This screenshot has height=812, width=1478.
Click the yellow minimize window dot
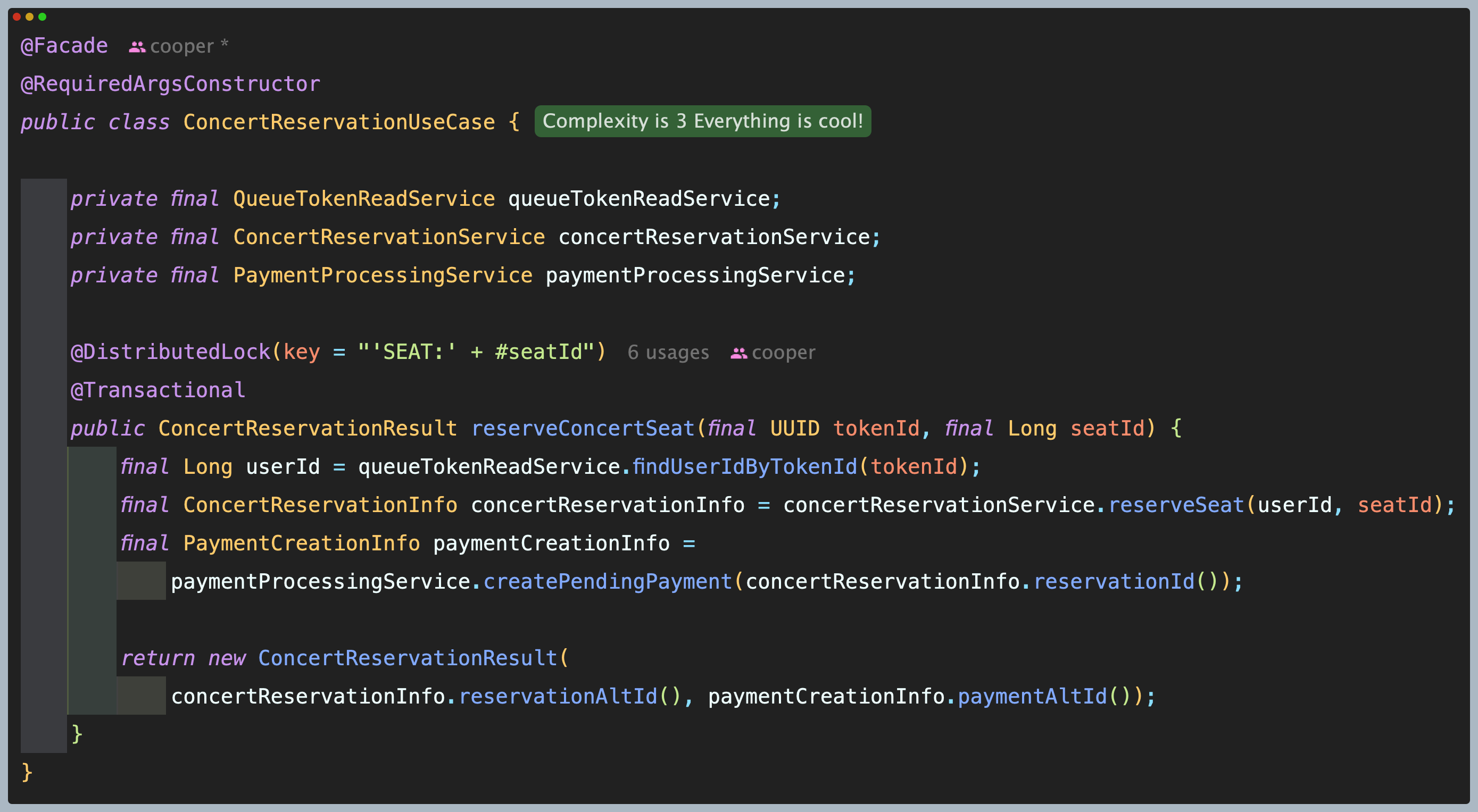click(29, 16)
